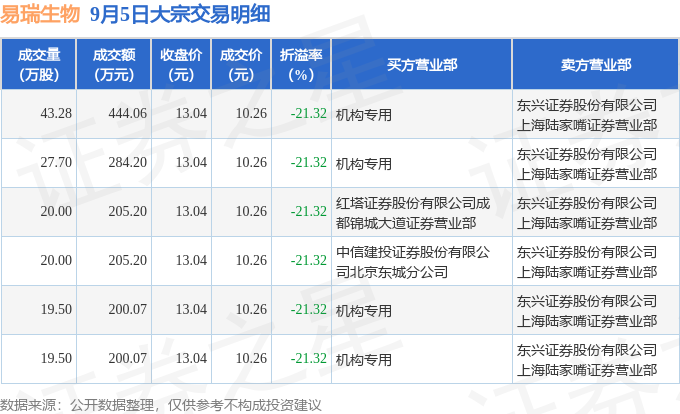Select the 成交价(元) column header
680x414 pixels.
pyautogui.click(x=241, y=65)
